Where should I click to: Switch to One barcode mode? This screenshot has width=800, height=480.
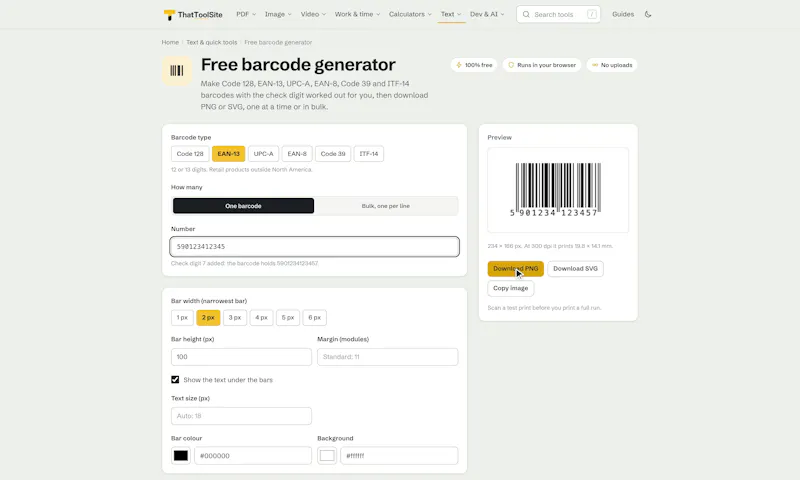(243, 206)
